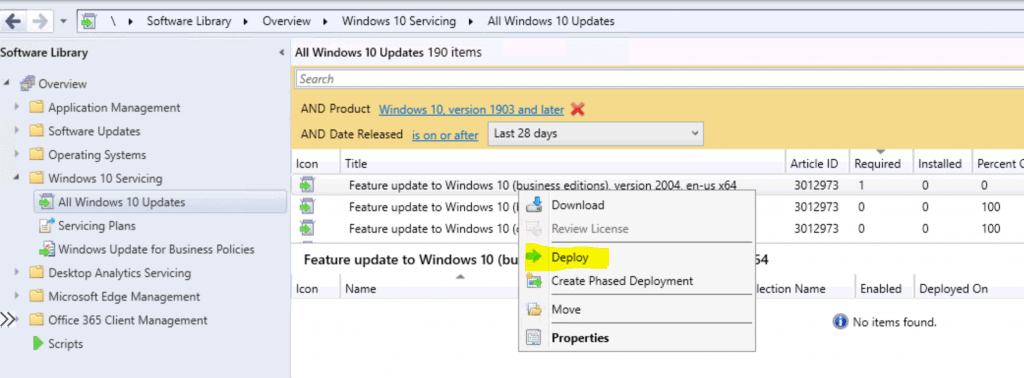
Task: Click the Application Management folder icon
Action: coord(37,107)
